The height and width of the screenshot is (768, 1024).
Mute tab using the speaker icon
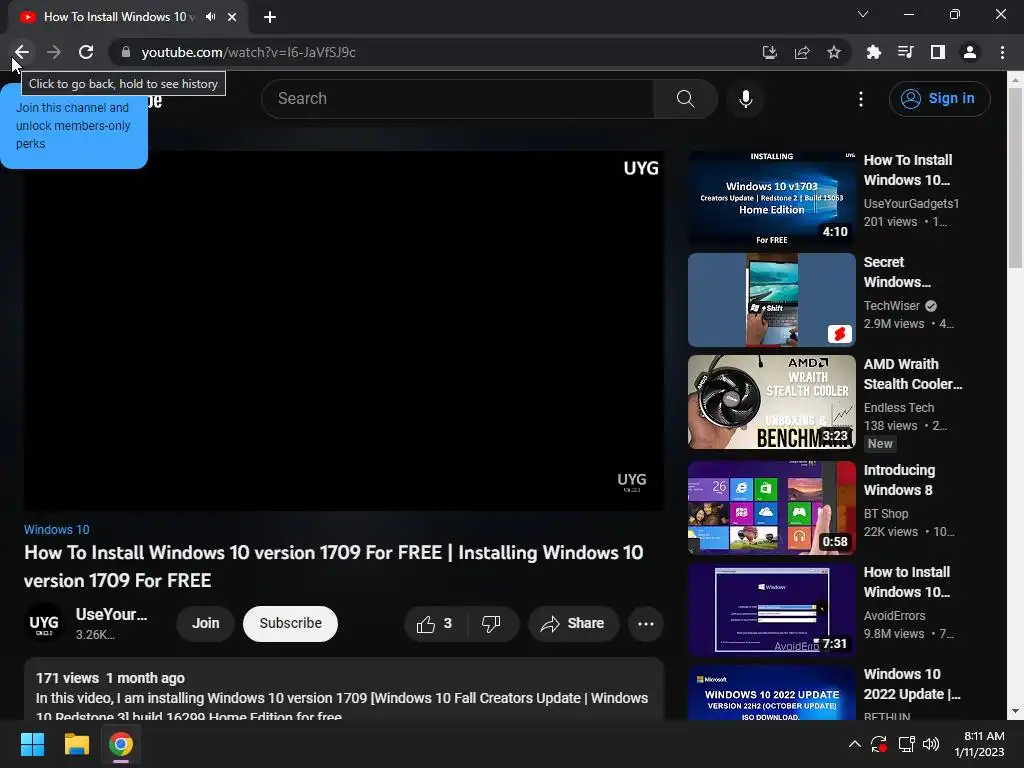(x=210, y=17)
